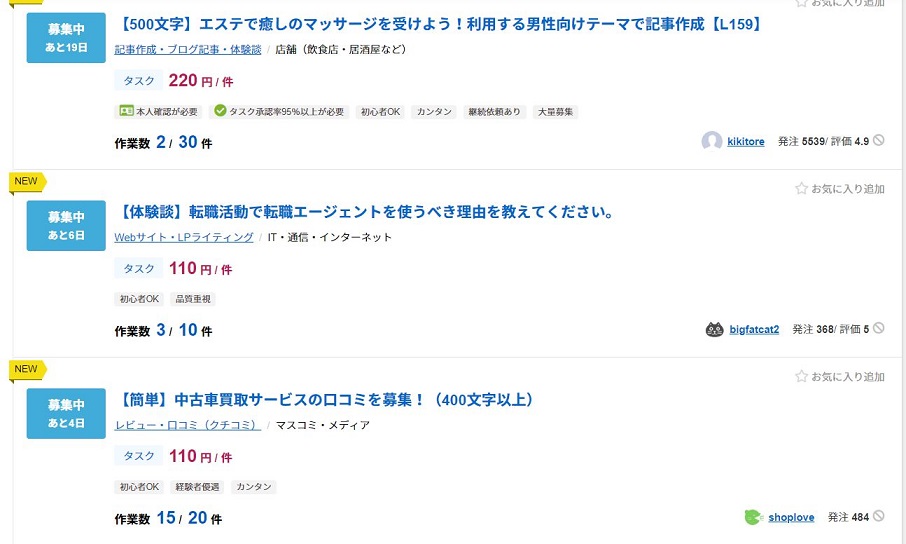Open the レビュー・口コミ（クチコミ） category link

tap(188, 425)
